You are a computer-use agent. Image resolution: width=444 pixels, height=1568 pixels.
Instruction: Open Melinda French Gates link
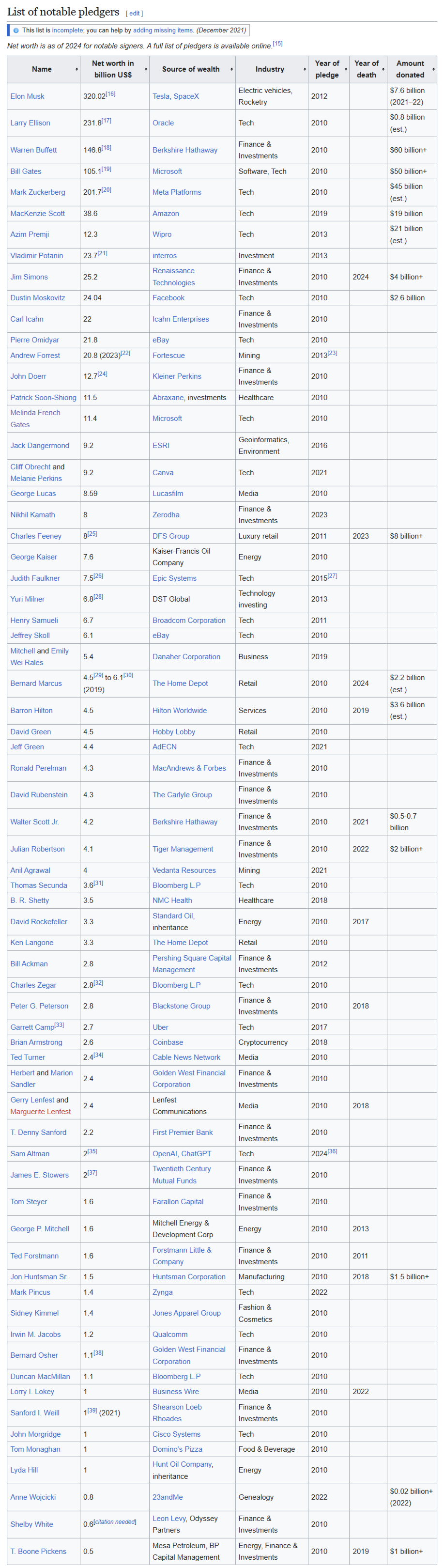35,419
